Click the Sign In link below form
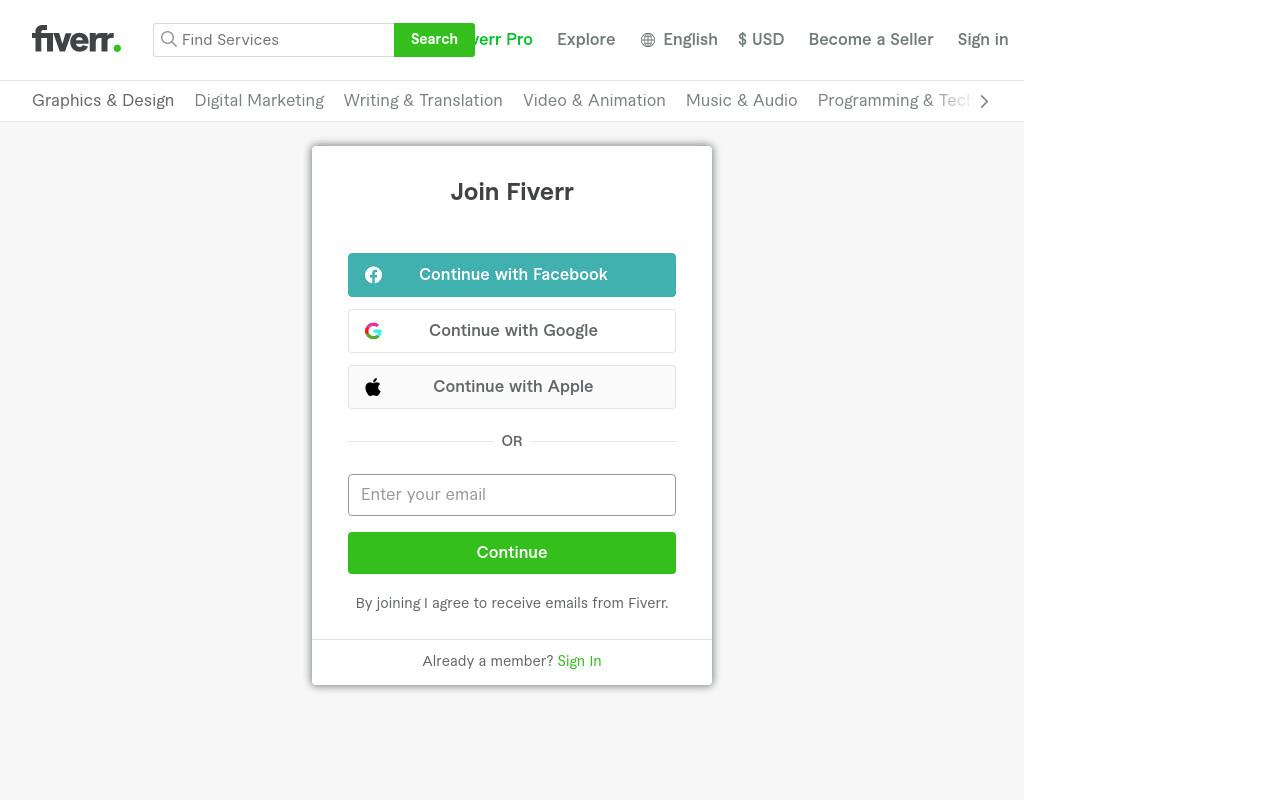The height and width of the screenshot is (800, 1280). point(579,661)
